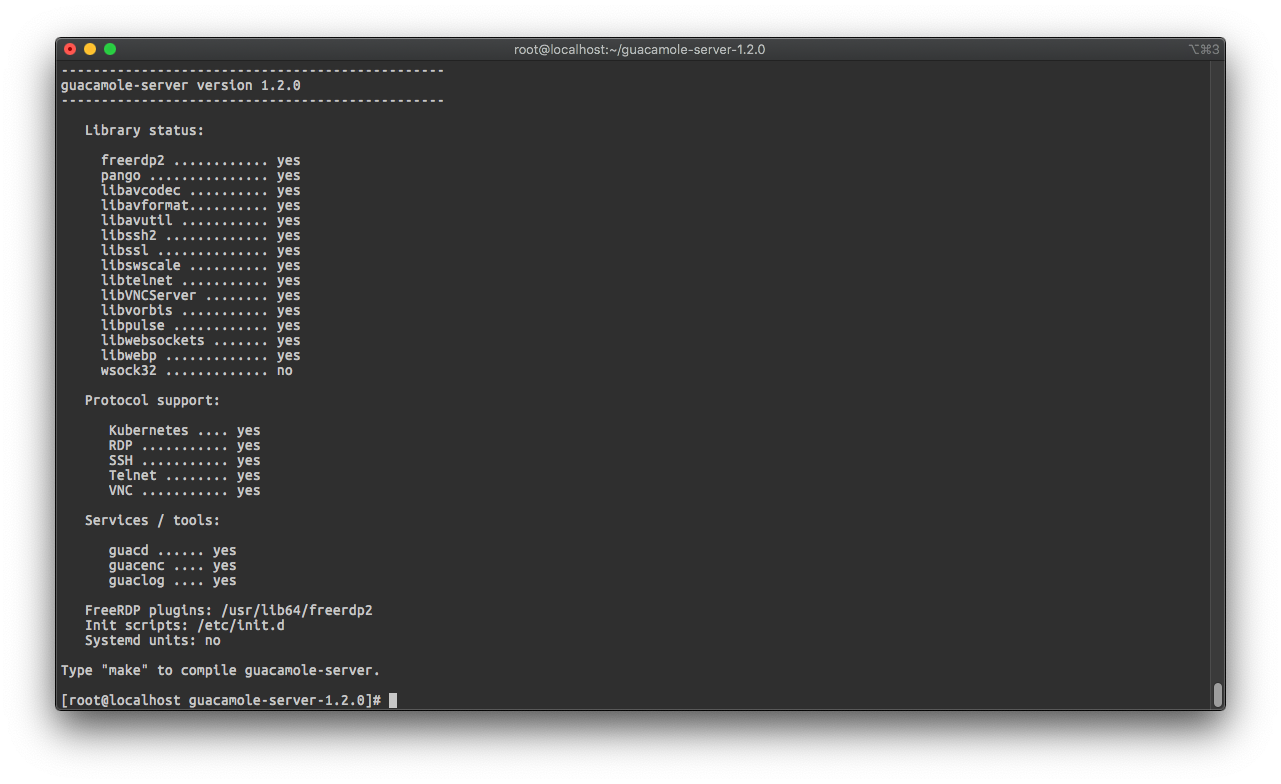
Task: Click the VNC protocol line
Action: (x=184, y=490)
